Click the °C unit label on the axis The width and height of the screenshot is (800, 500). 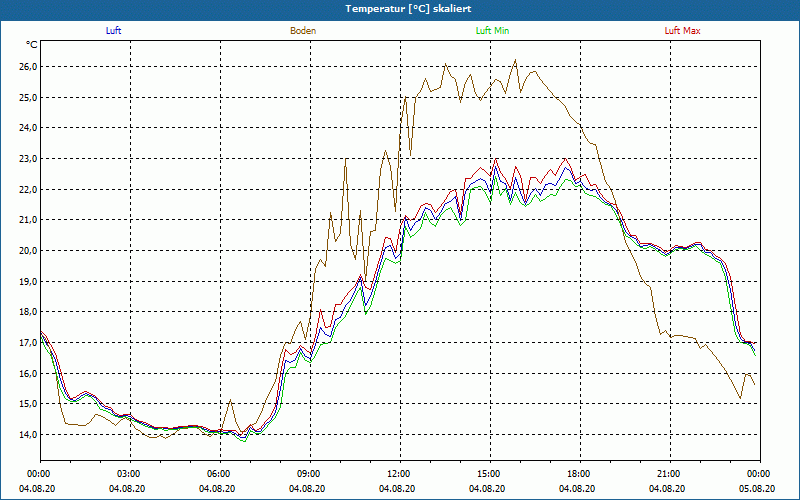click(32, 45)
